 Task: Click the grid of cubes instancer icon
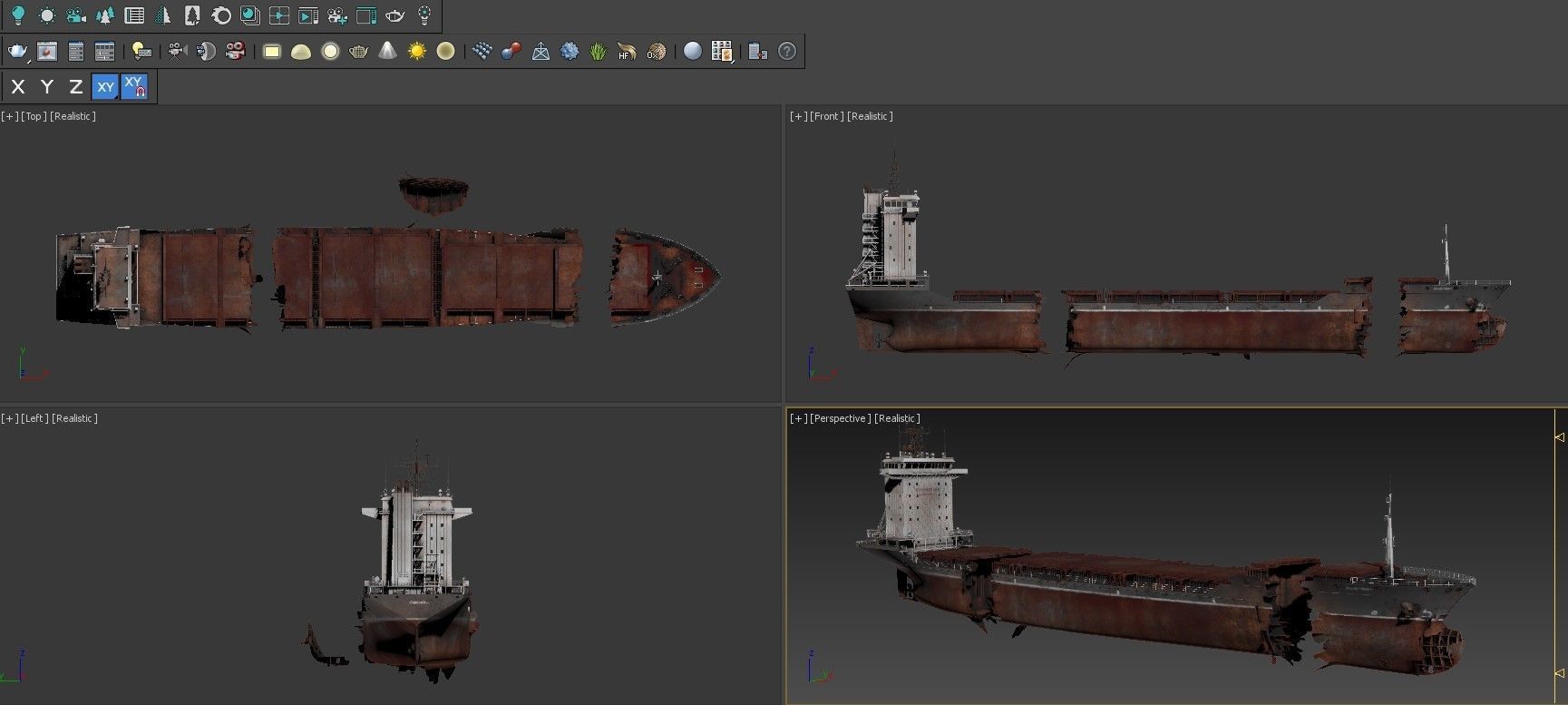(x=482, y=52)
